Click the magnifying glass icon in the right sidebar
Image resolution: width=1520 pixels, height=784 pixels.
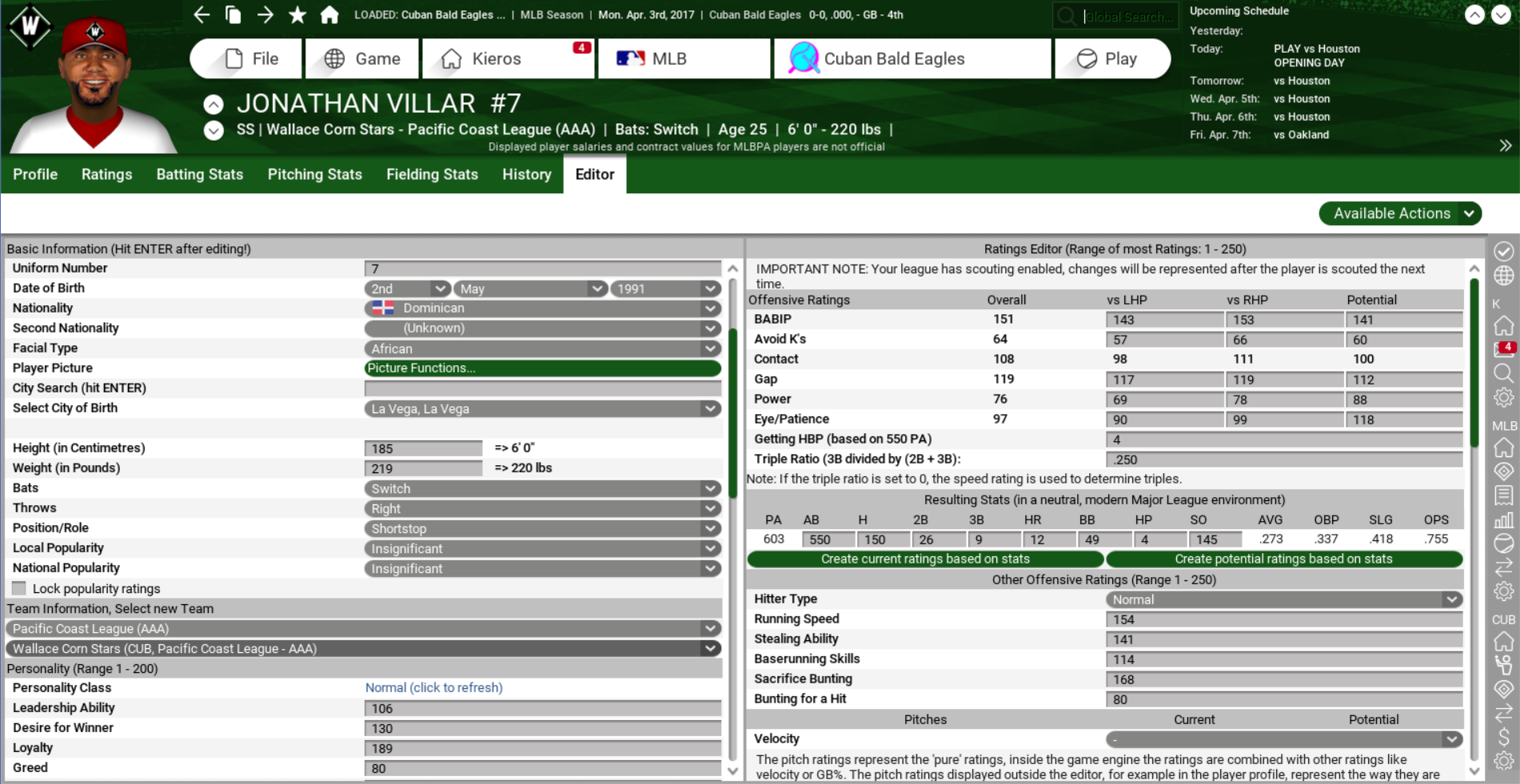coord(1504,373)
